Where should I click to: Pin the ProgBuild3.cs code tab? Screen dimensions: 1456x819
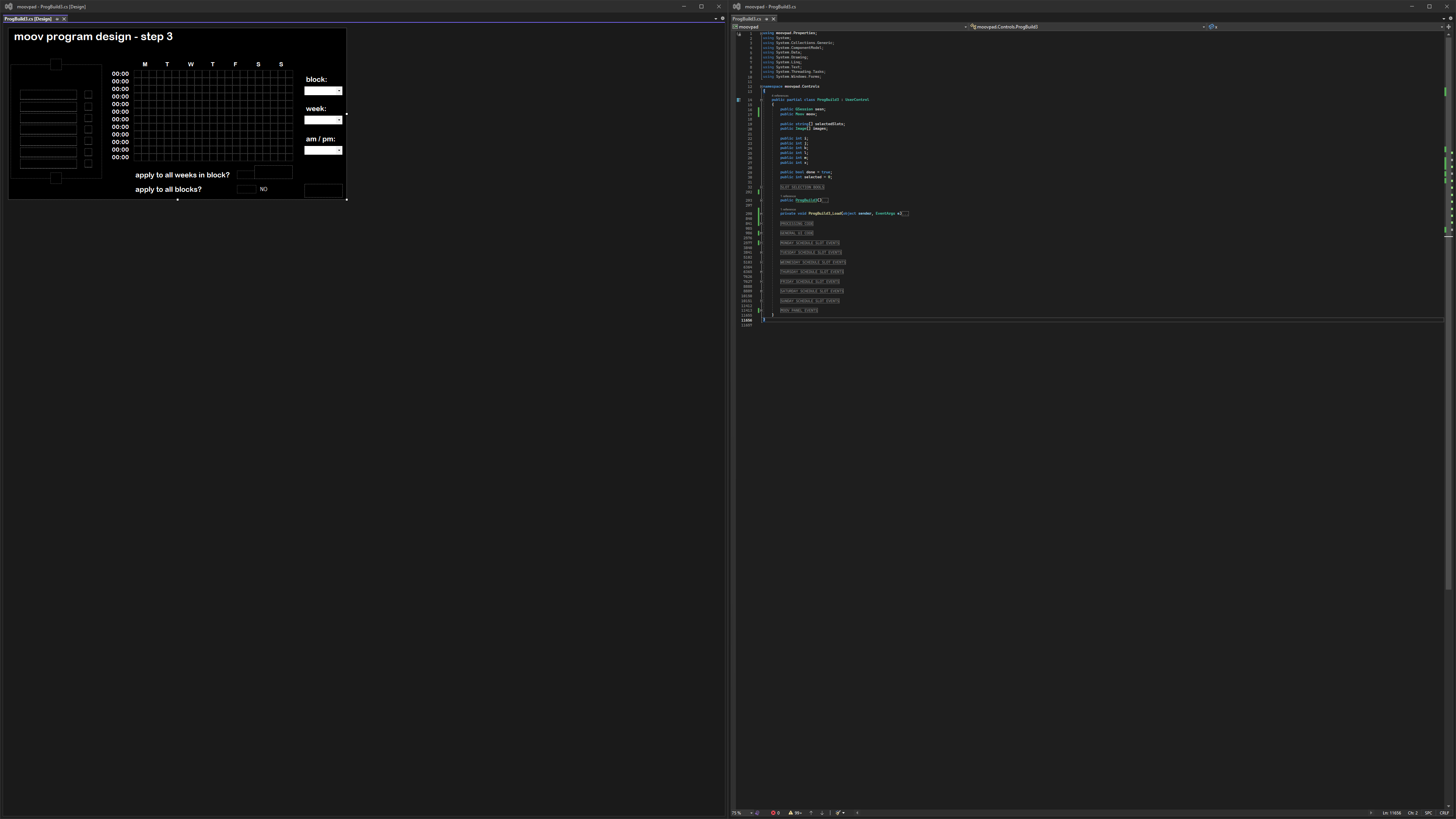[766, 19]
